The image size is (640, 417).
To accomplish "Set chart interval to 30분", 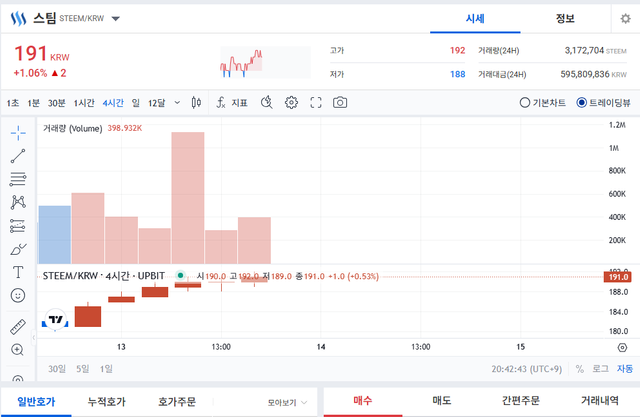I will pyautogui.click(x=57, y=103).
